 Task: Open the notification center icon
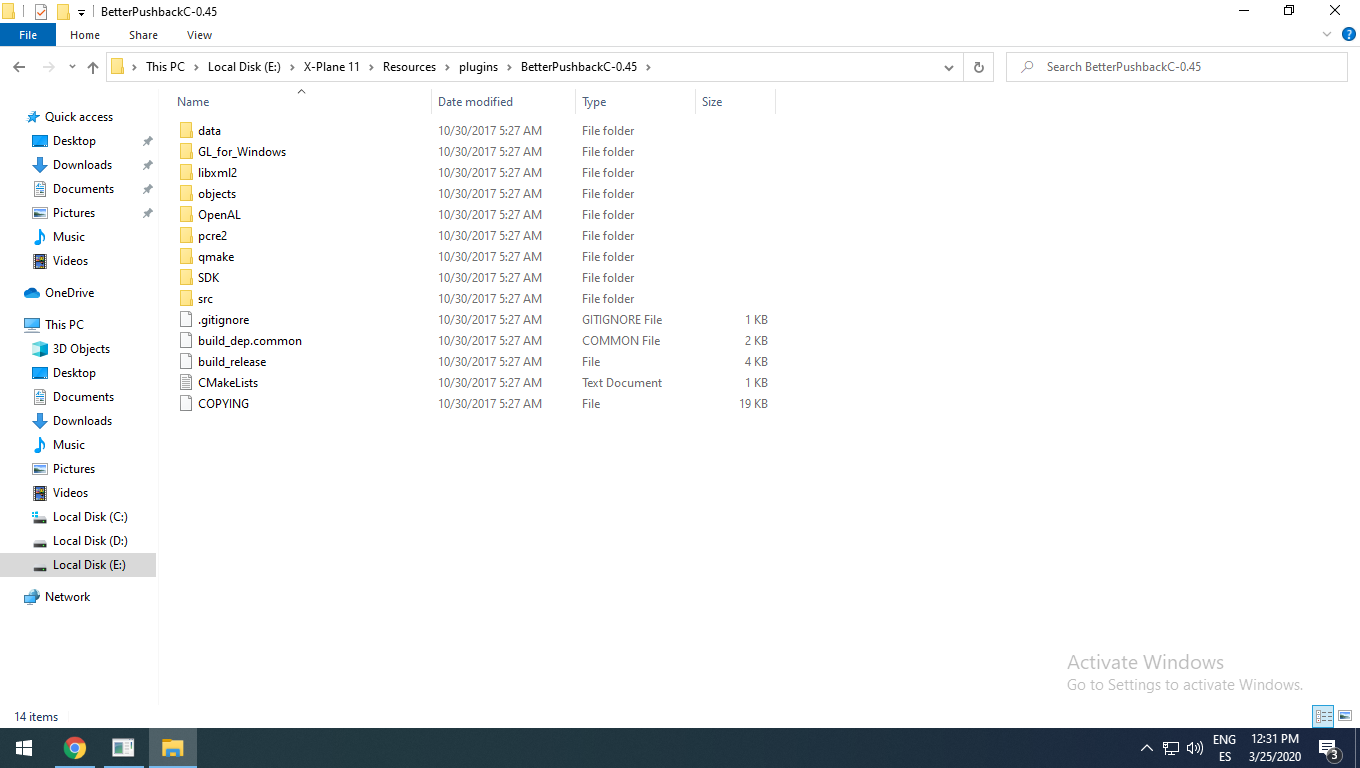(1329, 748)
